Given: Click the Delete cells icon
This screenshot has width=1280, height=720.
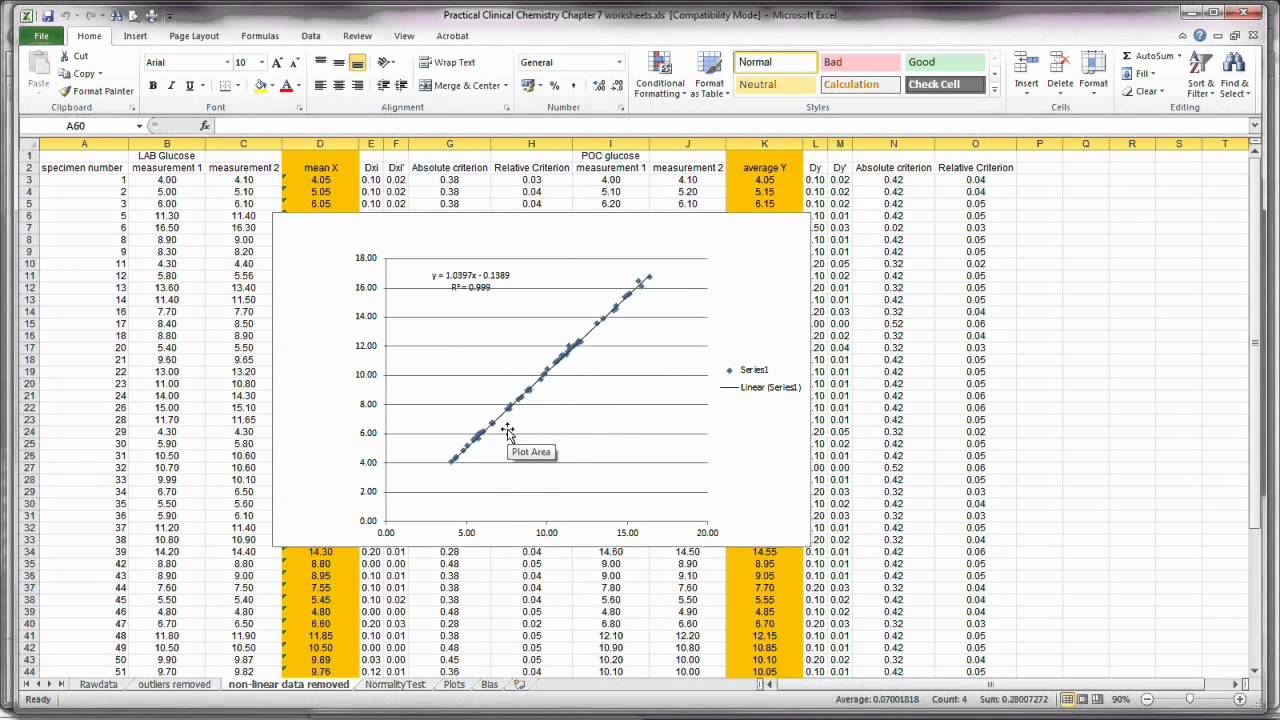Looking at the screenshot, I should point(1060,64).
